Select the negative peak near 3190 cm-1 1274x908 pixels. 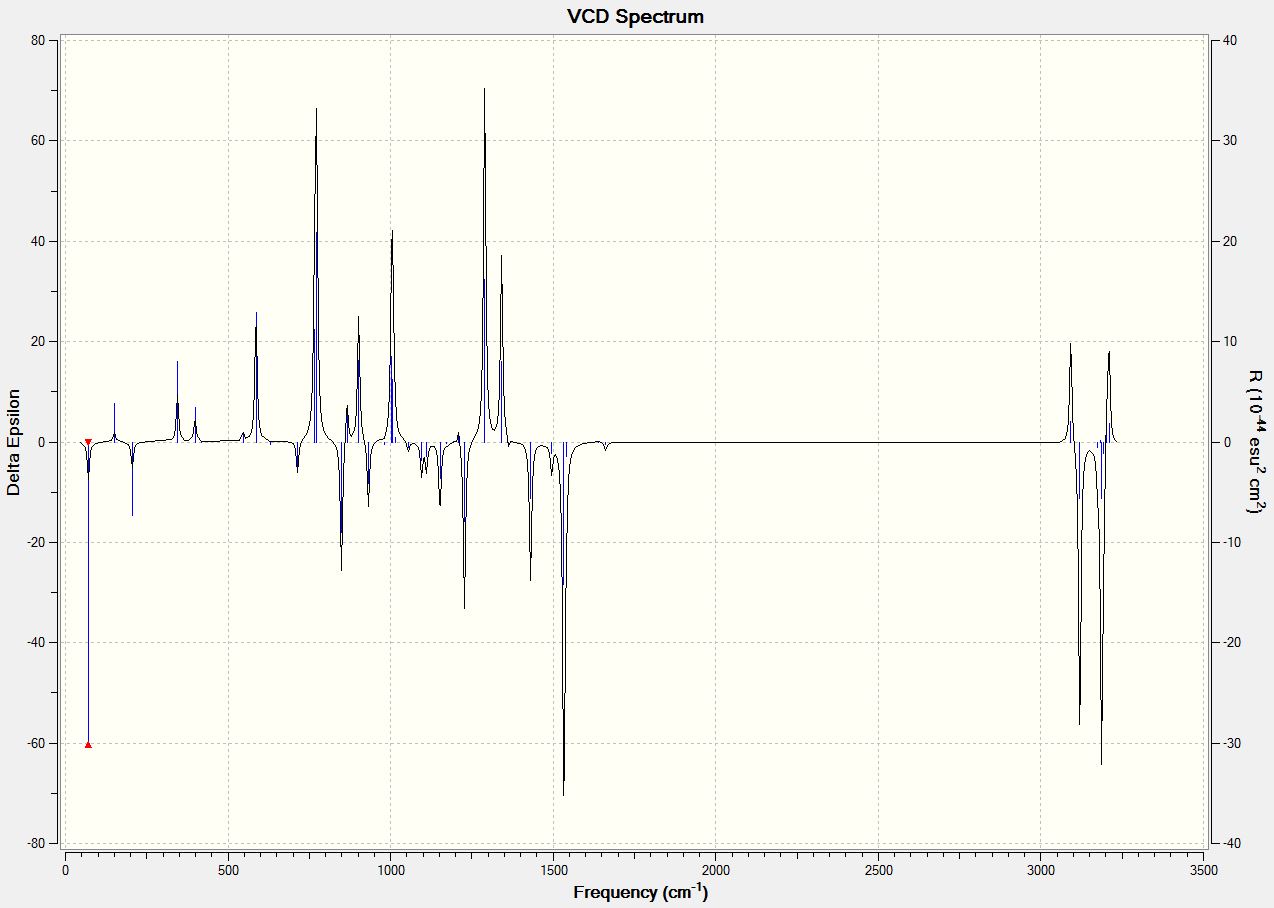coord(1102,763)
